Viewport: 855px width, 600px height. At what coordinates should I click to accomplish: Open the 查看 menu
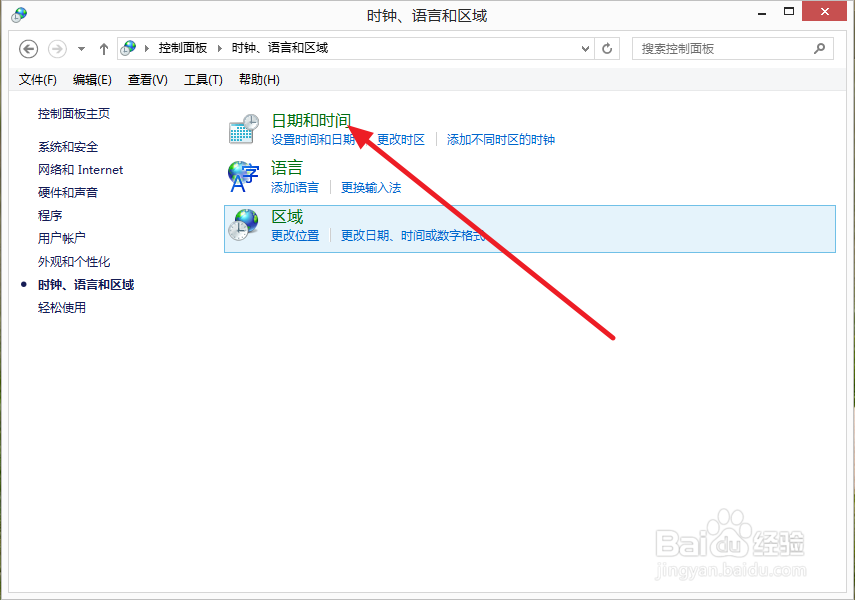pos(146,79)
